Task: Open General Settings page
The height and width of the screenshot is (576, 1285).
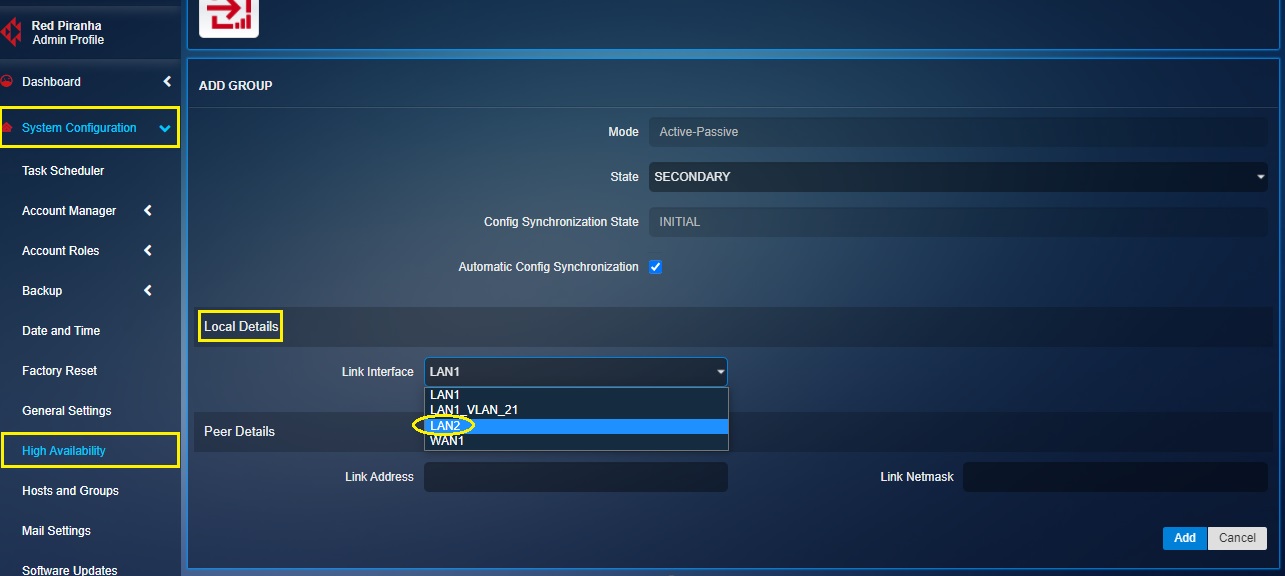Action: (x=67, y=411)
